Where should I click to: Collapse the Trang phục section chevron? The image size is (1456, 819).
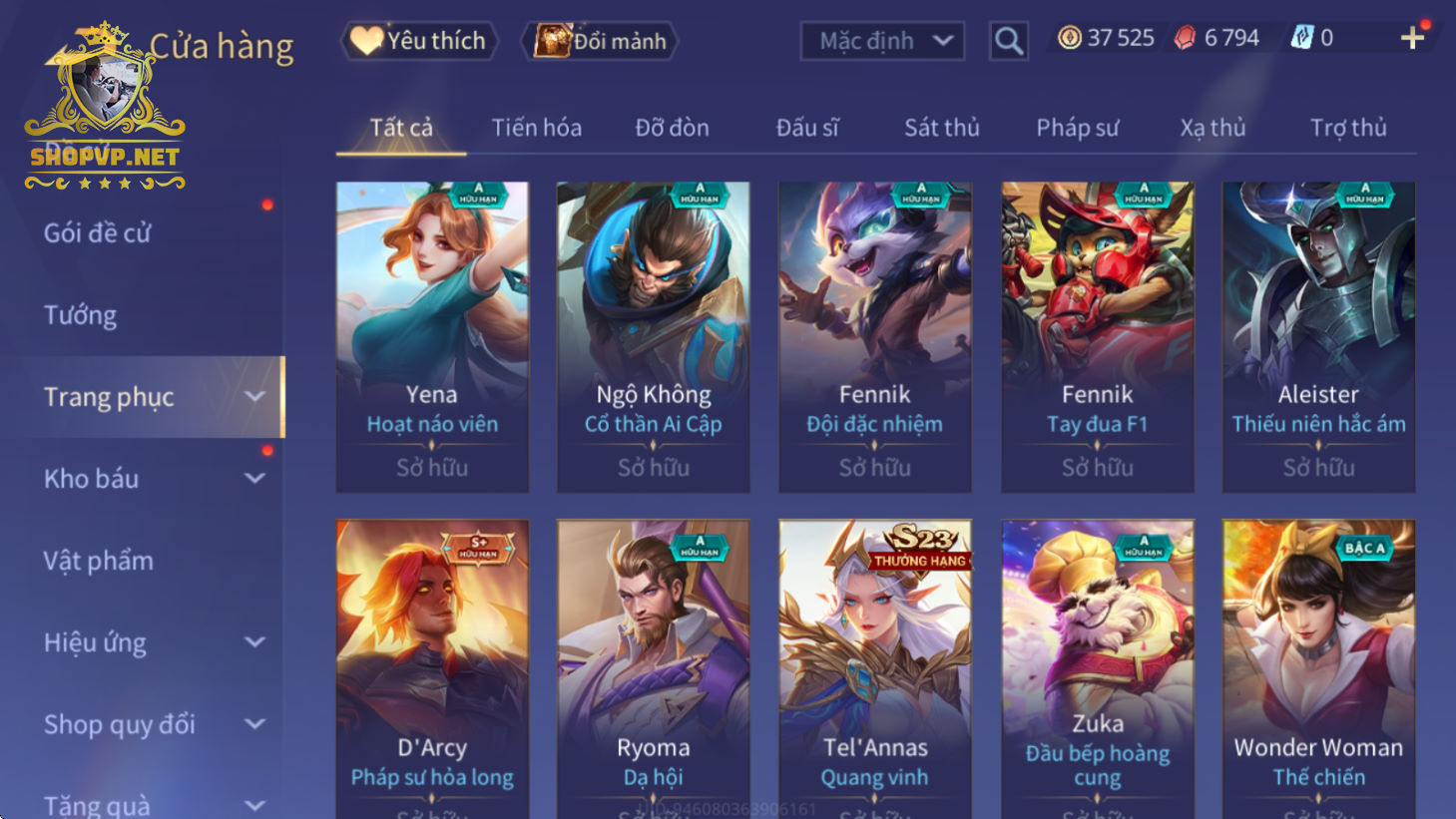coord(255,397)
